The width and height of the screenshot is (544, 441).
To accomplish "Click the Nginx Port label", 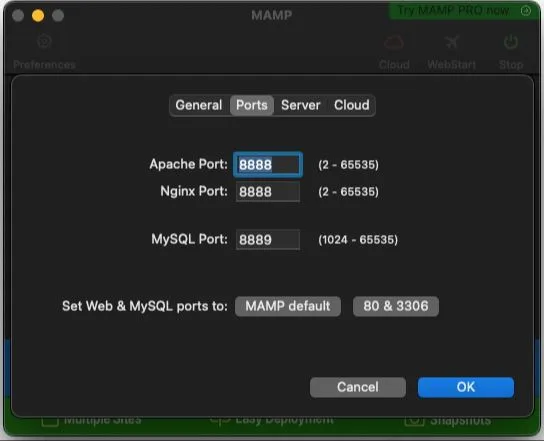I will pyautogui.click(x=194, y=191).
